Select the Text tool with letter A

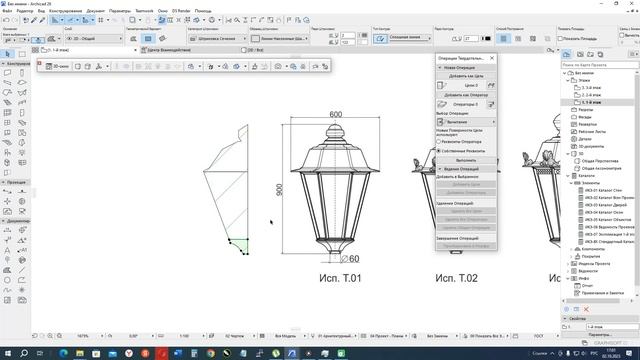tap(7, 250)
